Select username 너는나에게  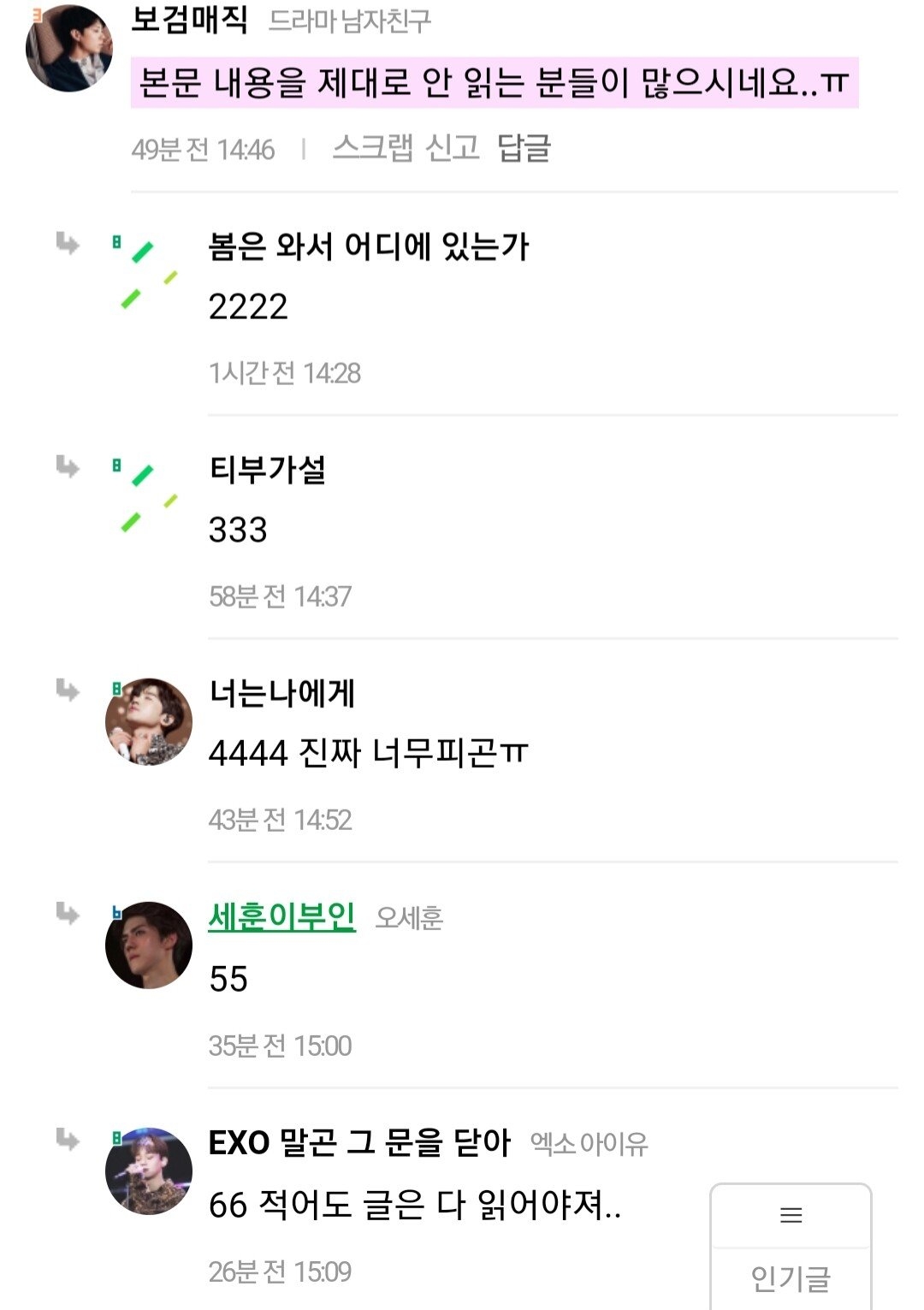click(281, 692)
